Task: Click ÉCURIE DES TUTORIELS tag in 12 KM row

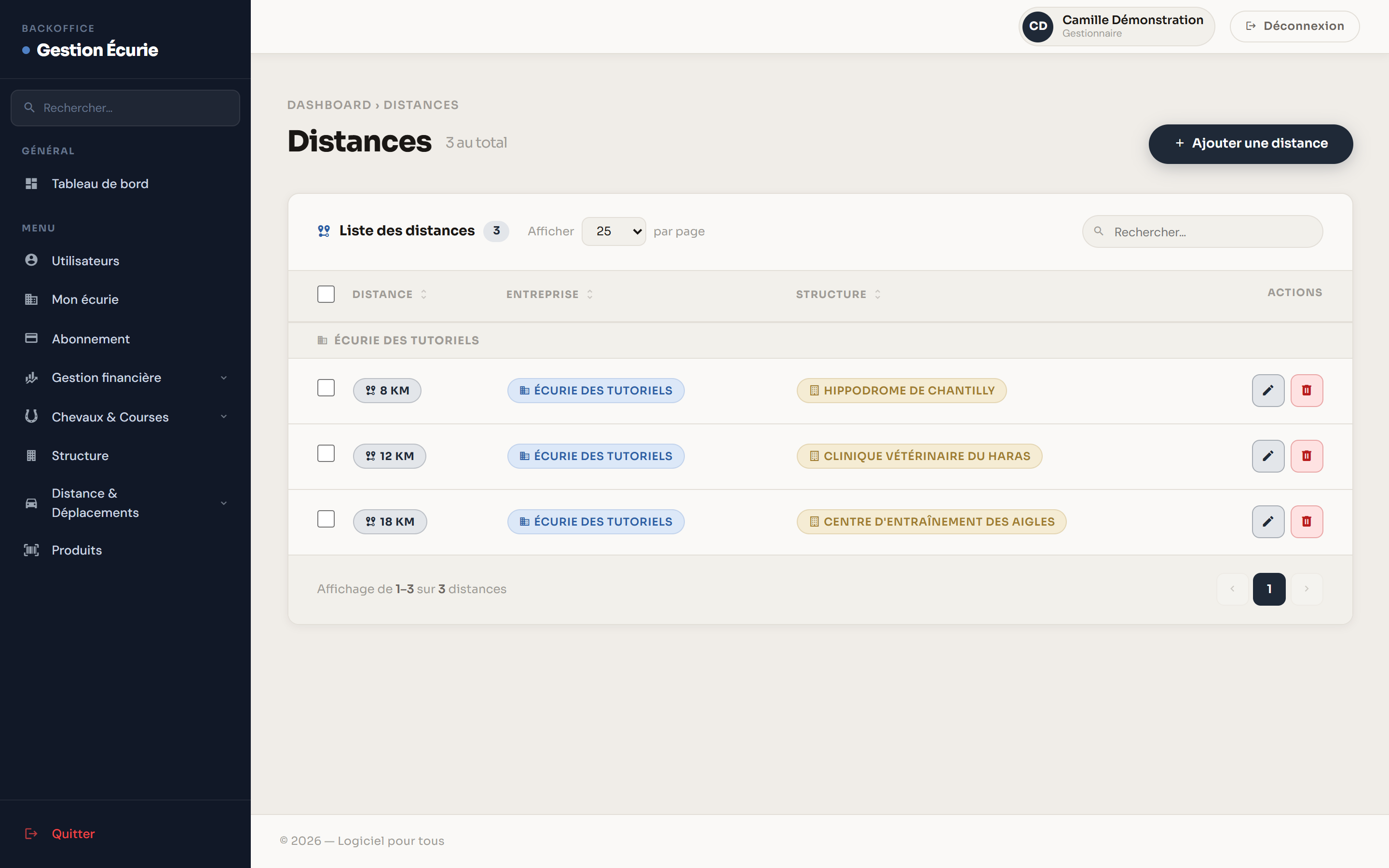Action: click(596, 456)
